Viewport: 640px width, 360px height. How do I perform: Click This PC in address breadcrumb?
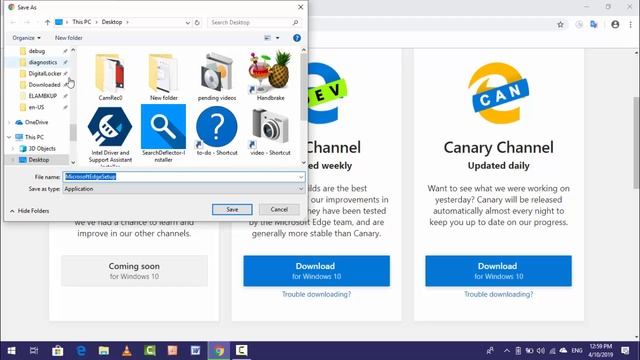82,22
